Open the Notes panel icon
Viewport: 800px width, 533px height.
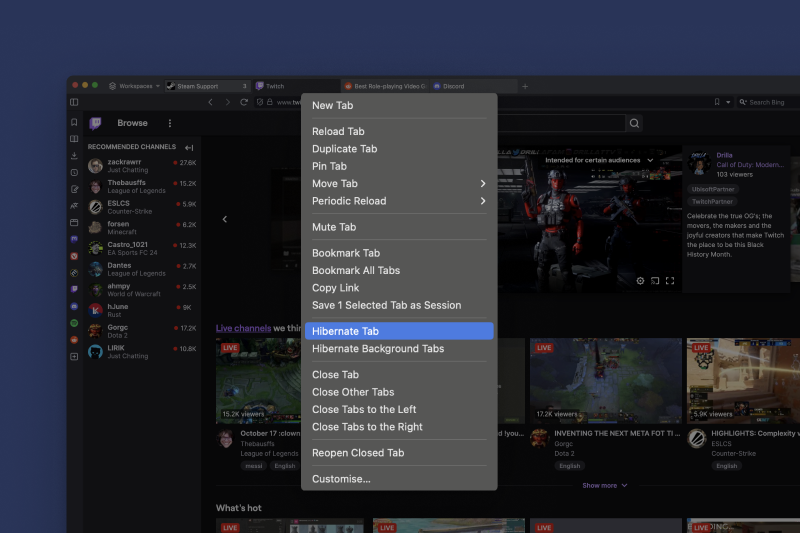(74, 189)
